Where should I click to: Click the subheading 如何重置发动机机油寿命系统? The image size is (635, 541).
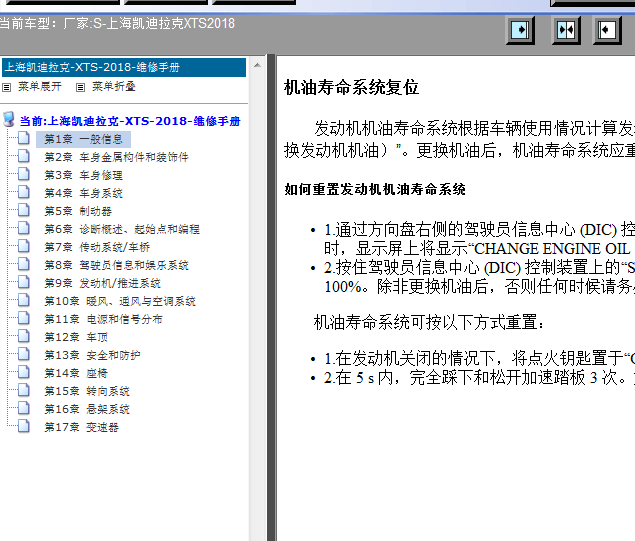tap(375, 190)
